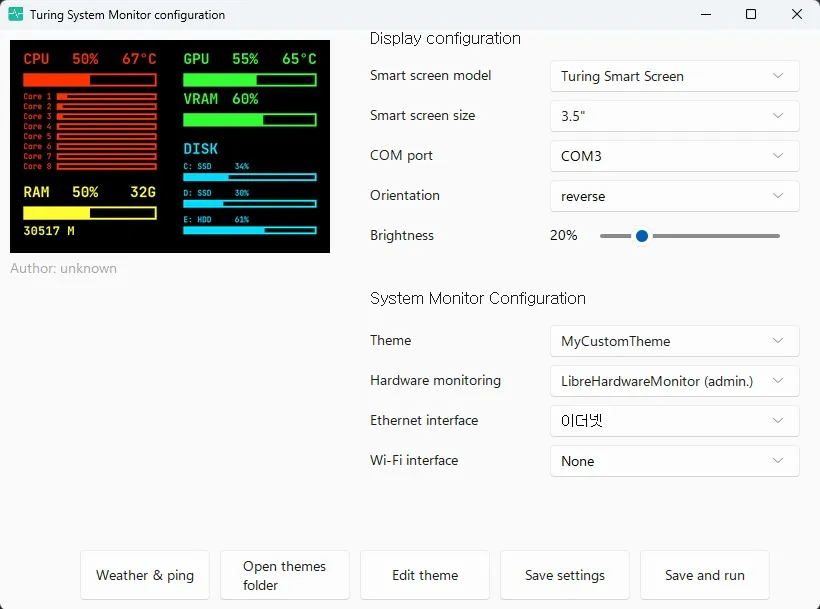Close the configuration window
820x609 pixels.
(796, 14)
